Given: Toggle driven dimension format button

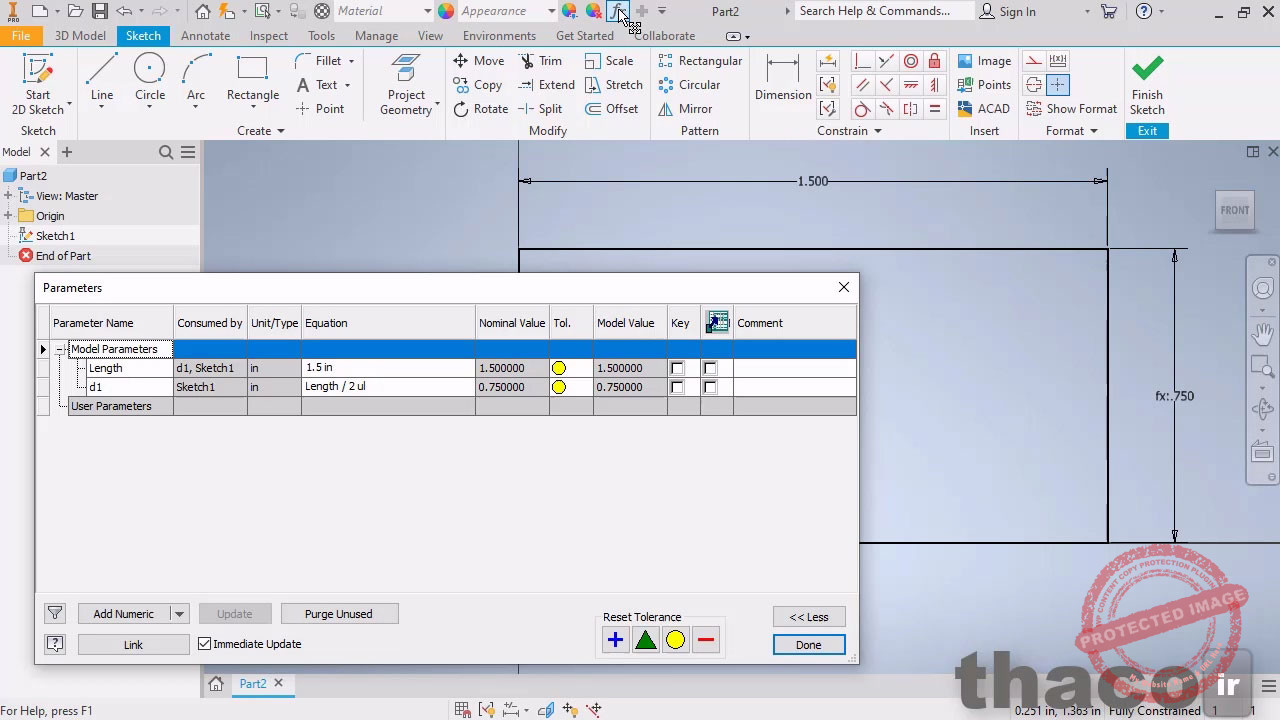Looking at the screenshot, I should (x=1057, y=61).
